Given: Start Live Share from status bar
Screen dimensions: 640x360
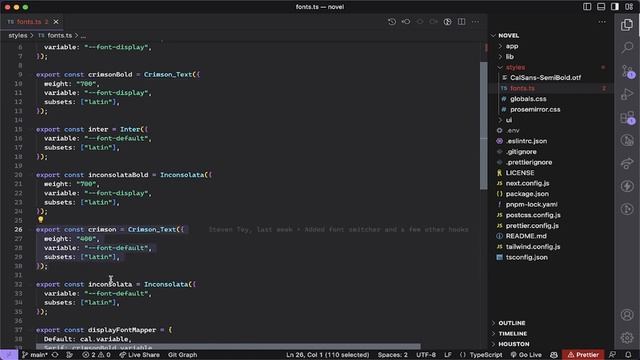Looking at the screenshot, I should (x=139, y=355).
